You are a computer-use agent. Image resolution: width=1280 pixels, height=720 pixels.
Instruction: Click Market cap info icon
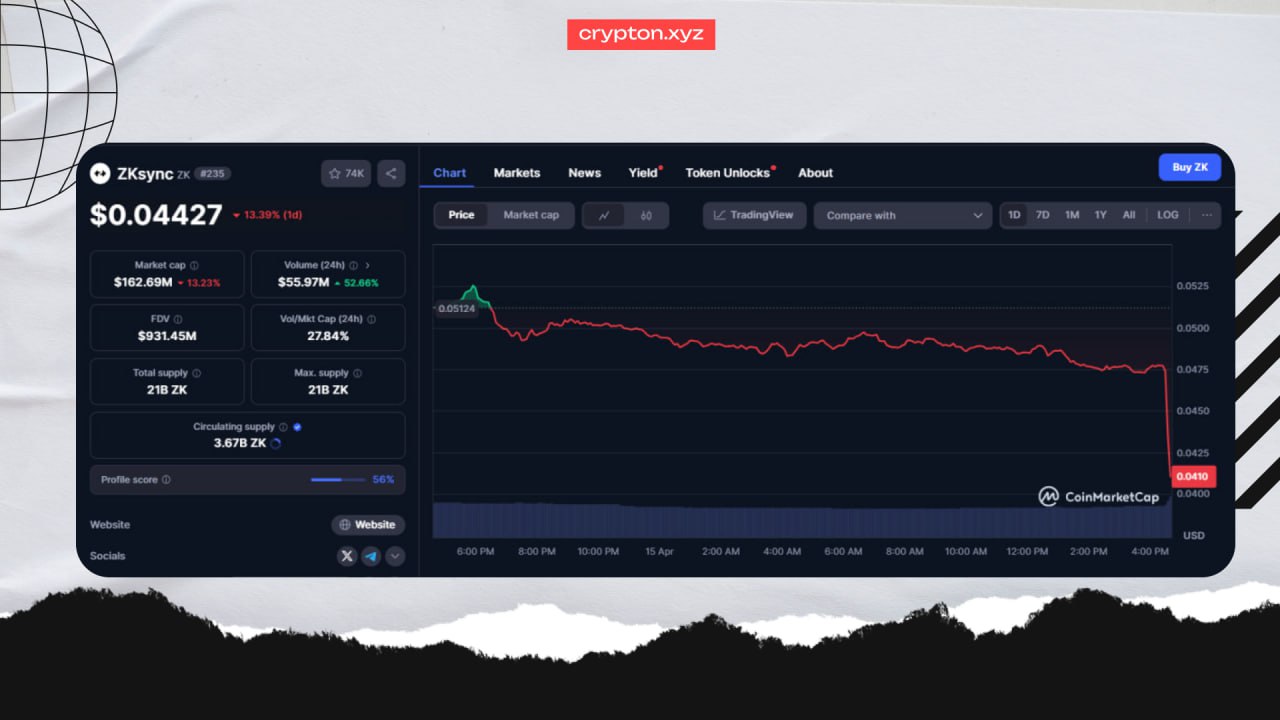pyautogui.click(x=194, y=266)
